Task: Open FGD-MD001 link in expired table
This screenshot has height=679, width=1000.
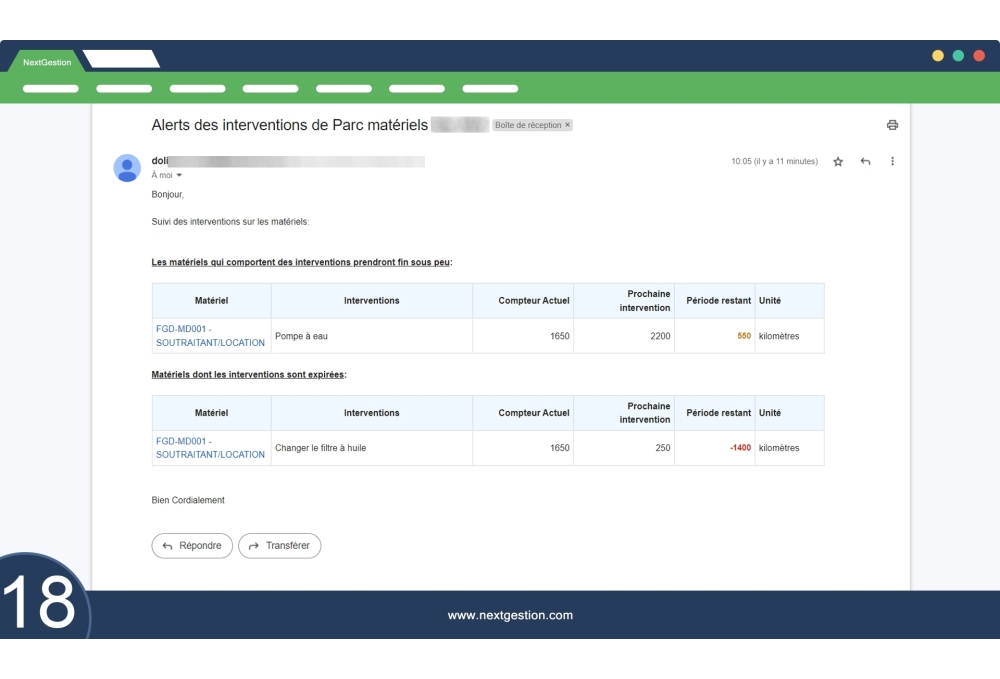Action: point(210,447)
